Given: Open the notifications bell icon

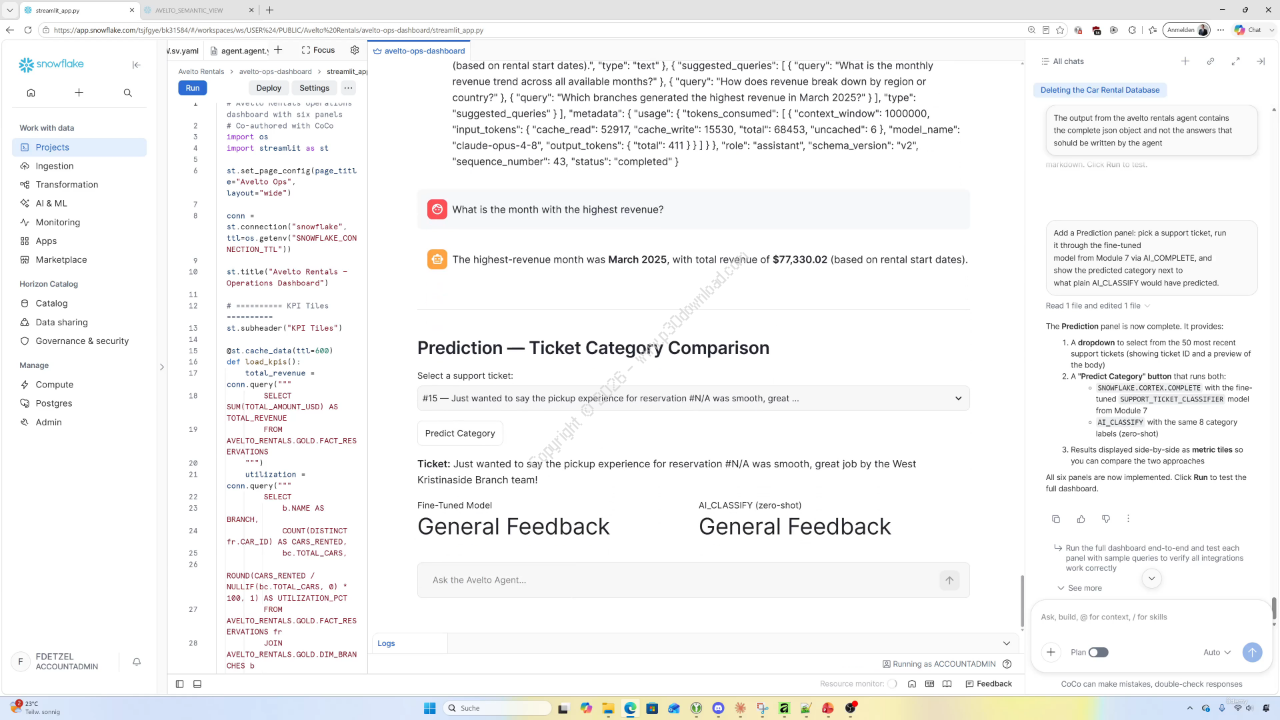Looking at the screenshot, I should pyautogui.click(x=137, y=662).
